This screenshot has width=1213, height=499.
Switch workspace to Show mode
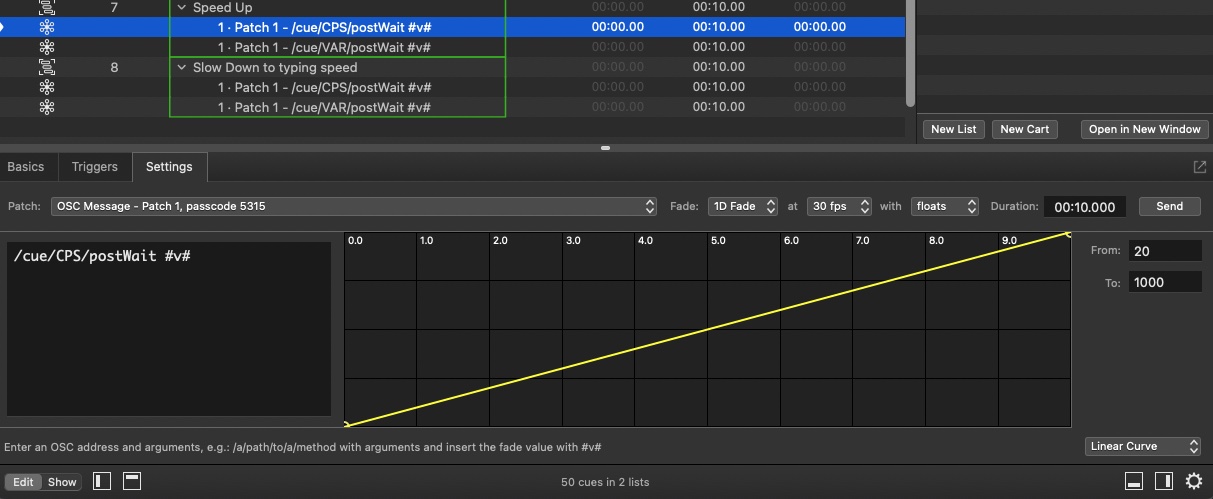click(62, 482)
